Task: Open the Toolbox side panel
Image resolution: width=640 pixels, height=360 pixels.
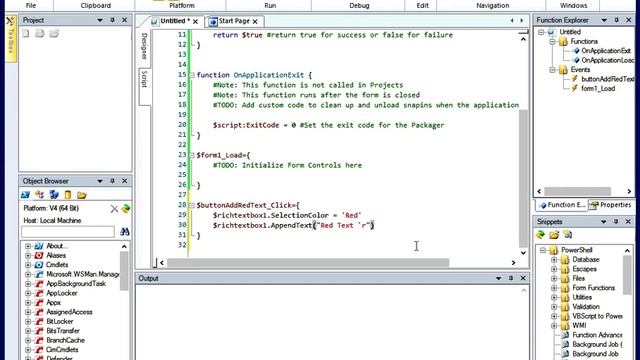Action: [11, 39]
